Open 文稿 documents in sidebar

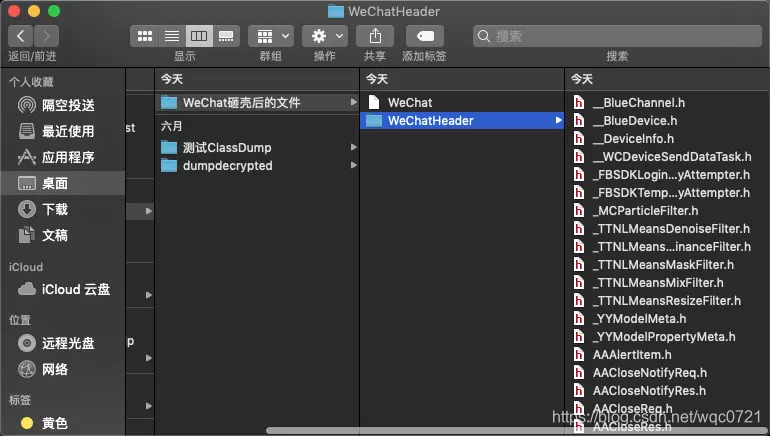point(63,235)
